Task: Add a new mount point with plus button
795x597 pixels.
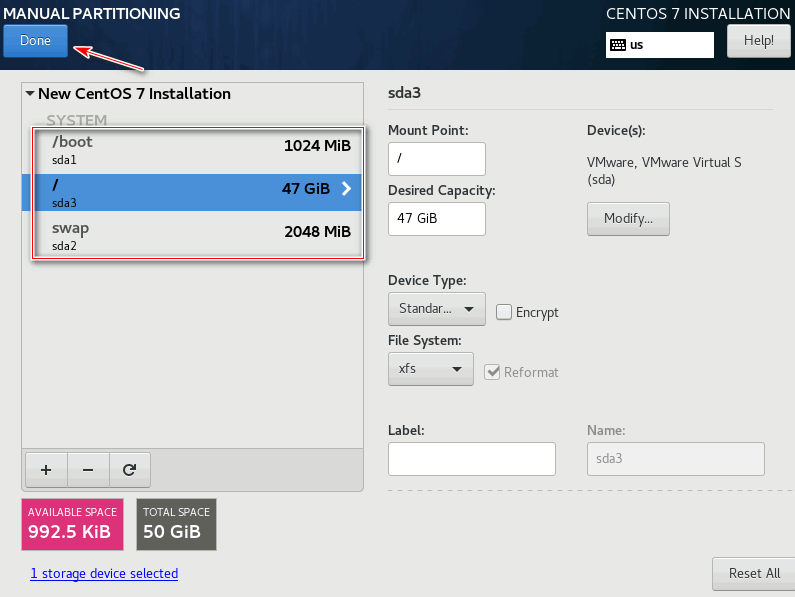Action: (46, 470)
